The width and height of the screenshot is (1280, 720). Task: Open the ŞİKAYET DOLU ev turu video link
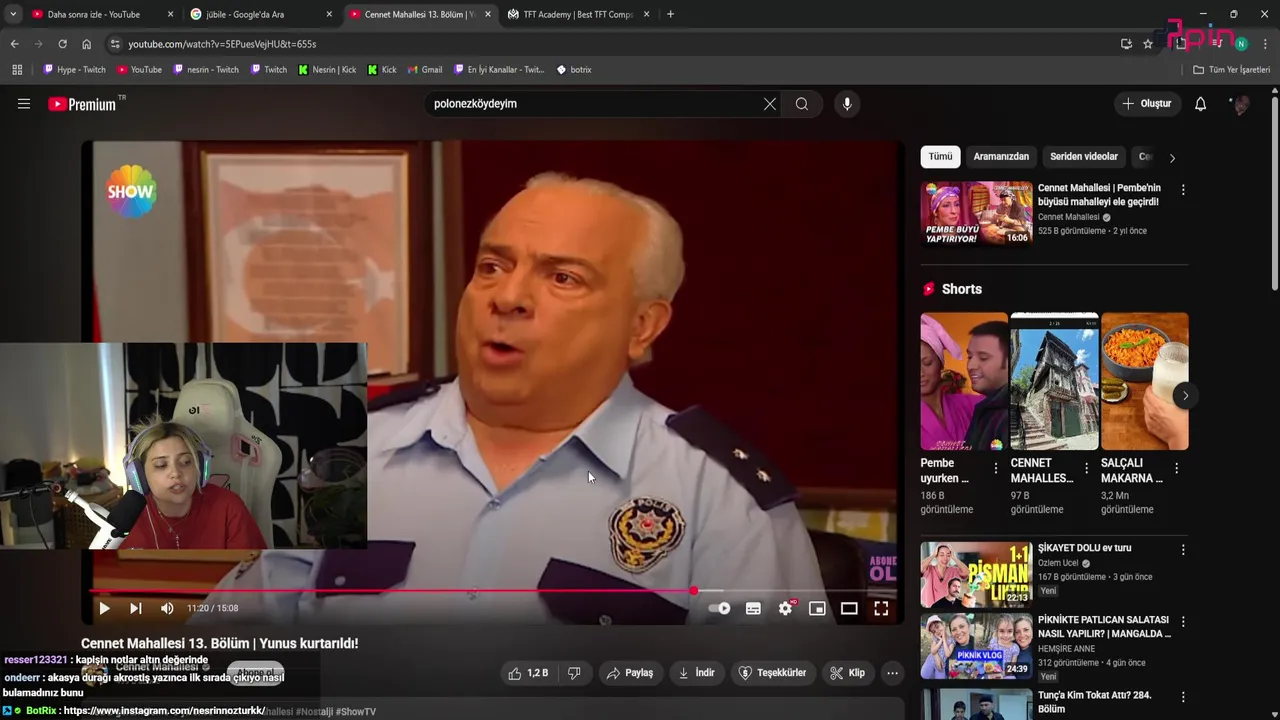[x=1084, y=548]
